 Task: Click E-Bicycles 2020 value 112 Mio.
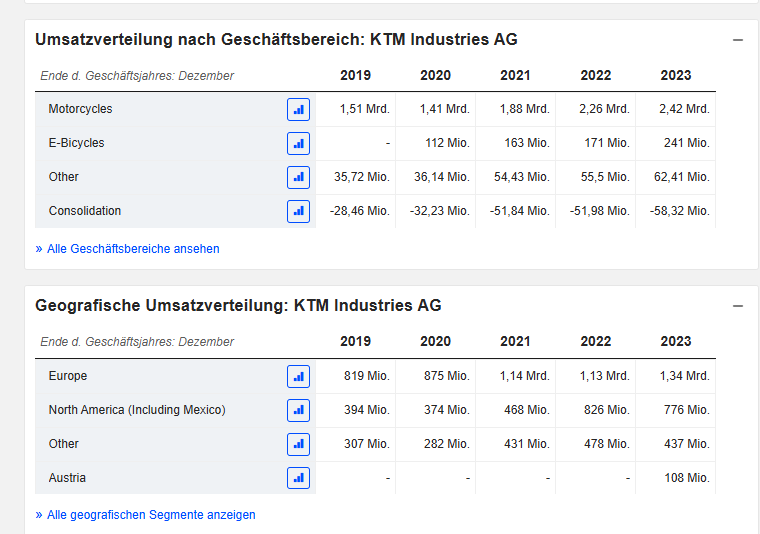pyautogui.click(x=447, y=143)
